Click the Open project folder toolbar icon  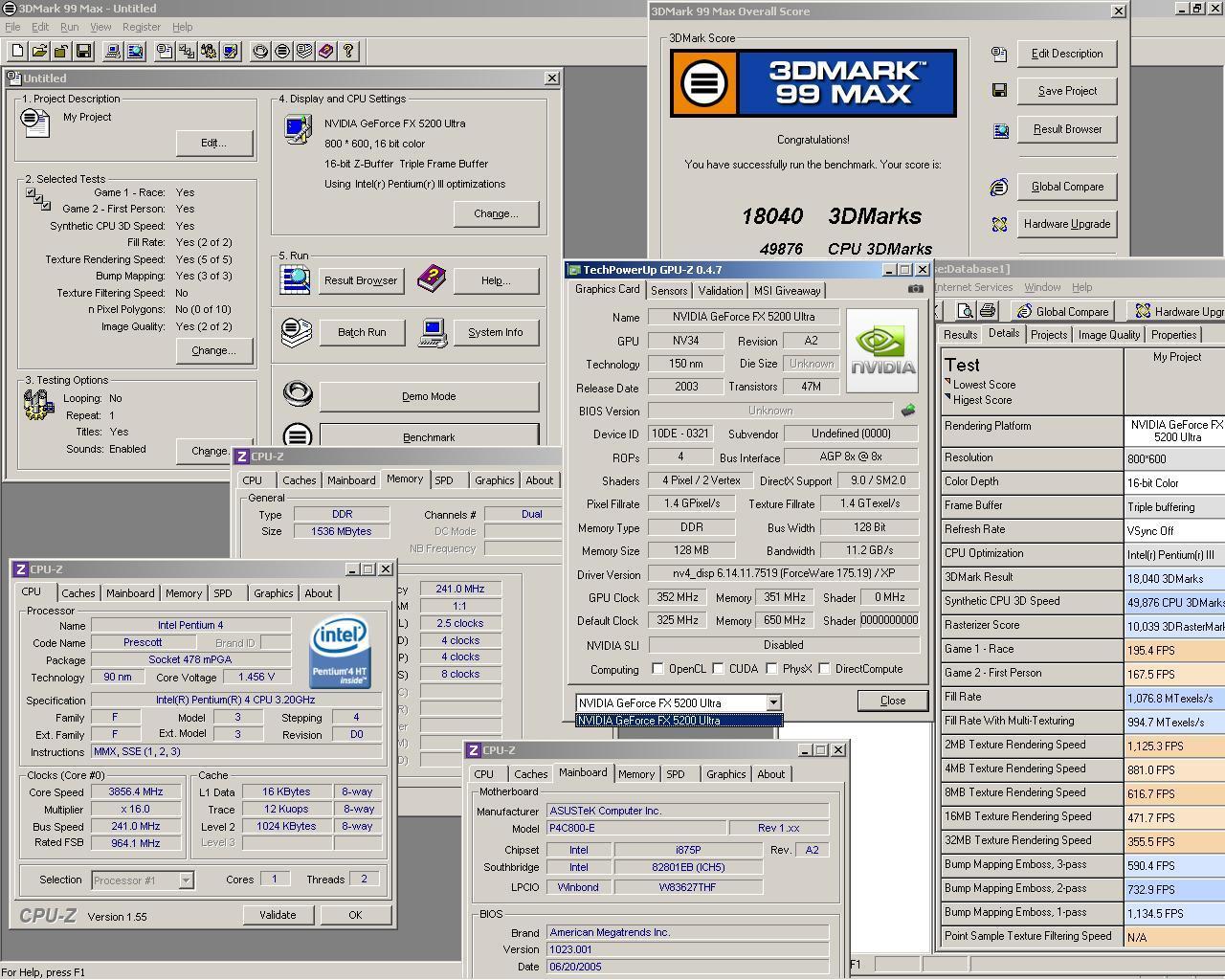click(x=40, y=51)
